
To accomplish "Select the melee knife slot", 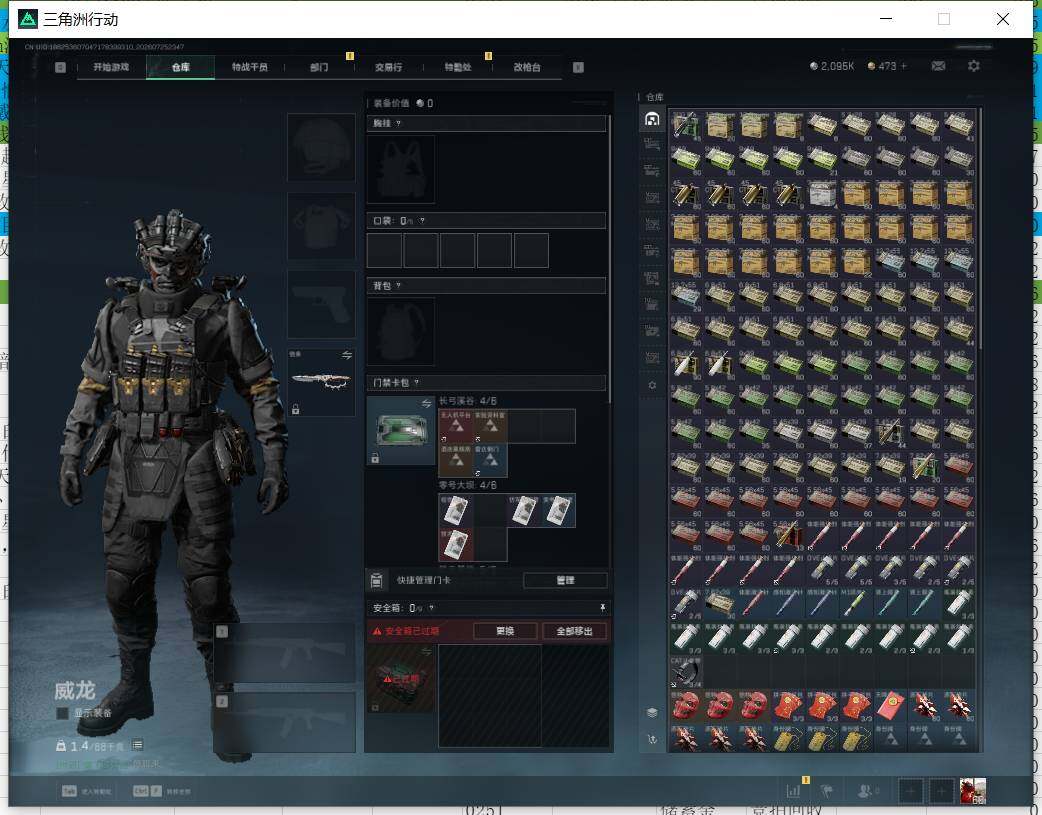I will [321, 382].
